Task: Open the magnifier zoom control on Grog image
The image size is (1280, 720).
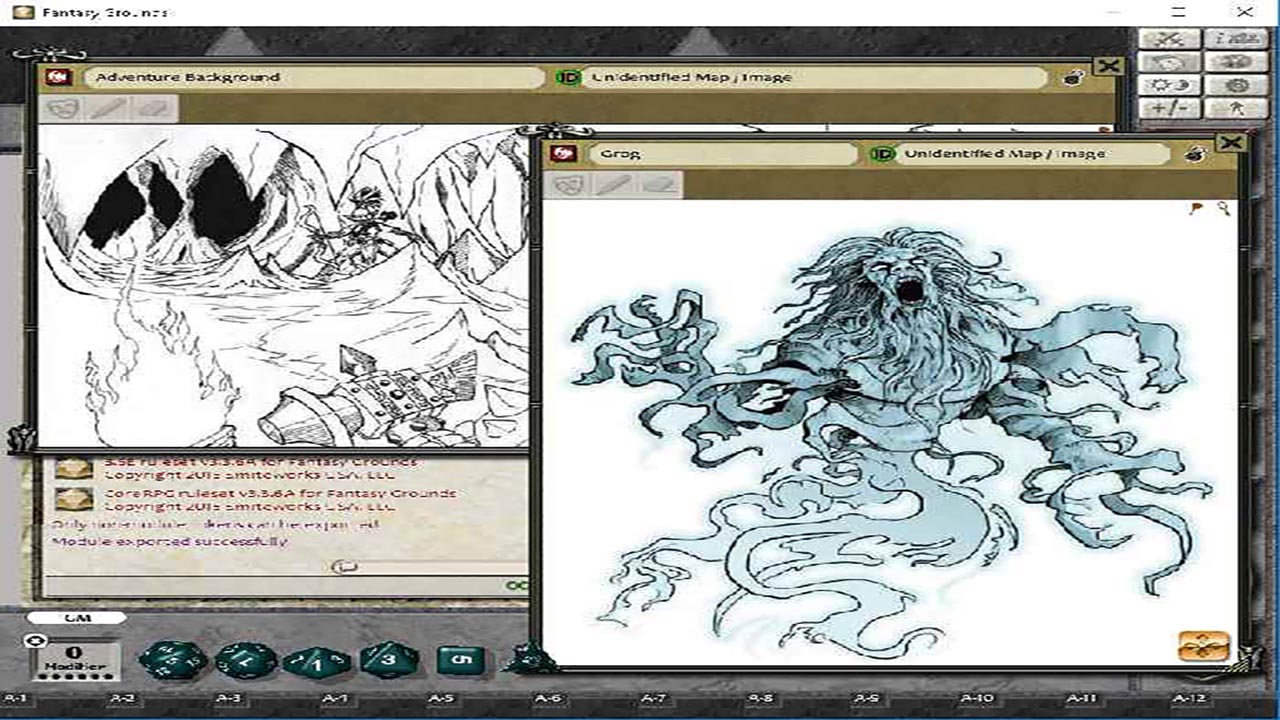Action: 1223,208
